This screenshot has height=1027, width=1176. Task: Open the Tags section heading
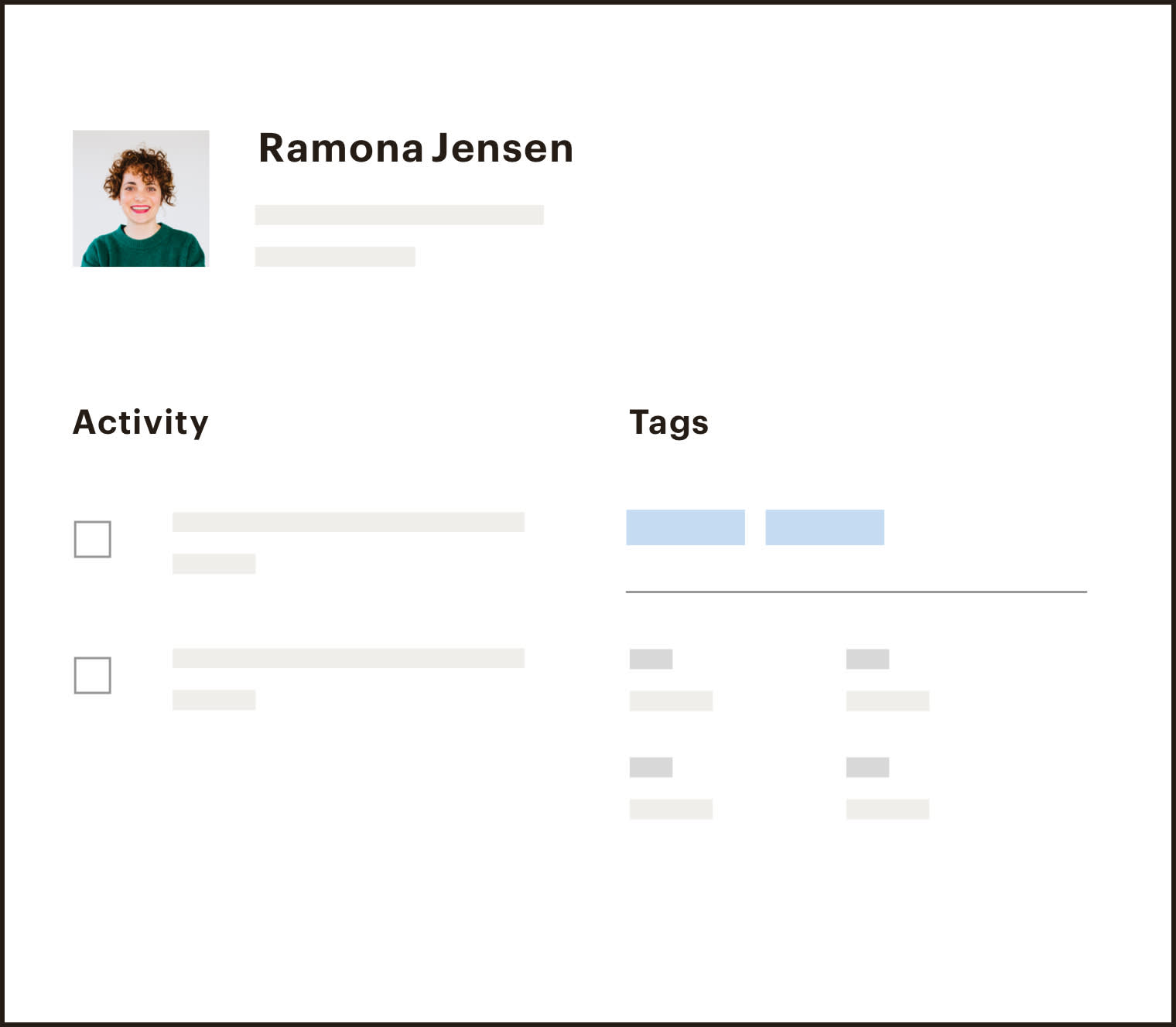pyautogui.click(x=669, y=422)
